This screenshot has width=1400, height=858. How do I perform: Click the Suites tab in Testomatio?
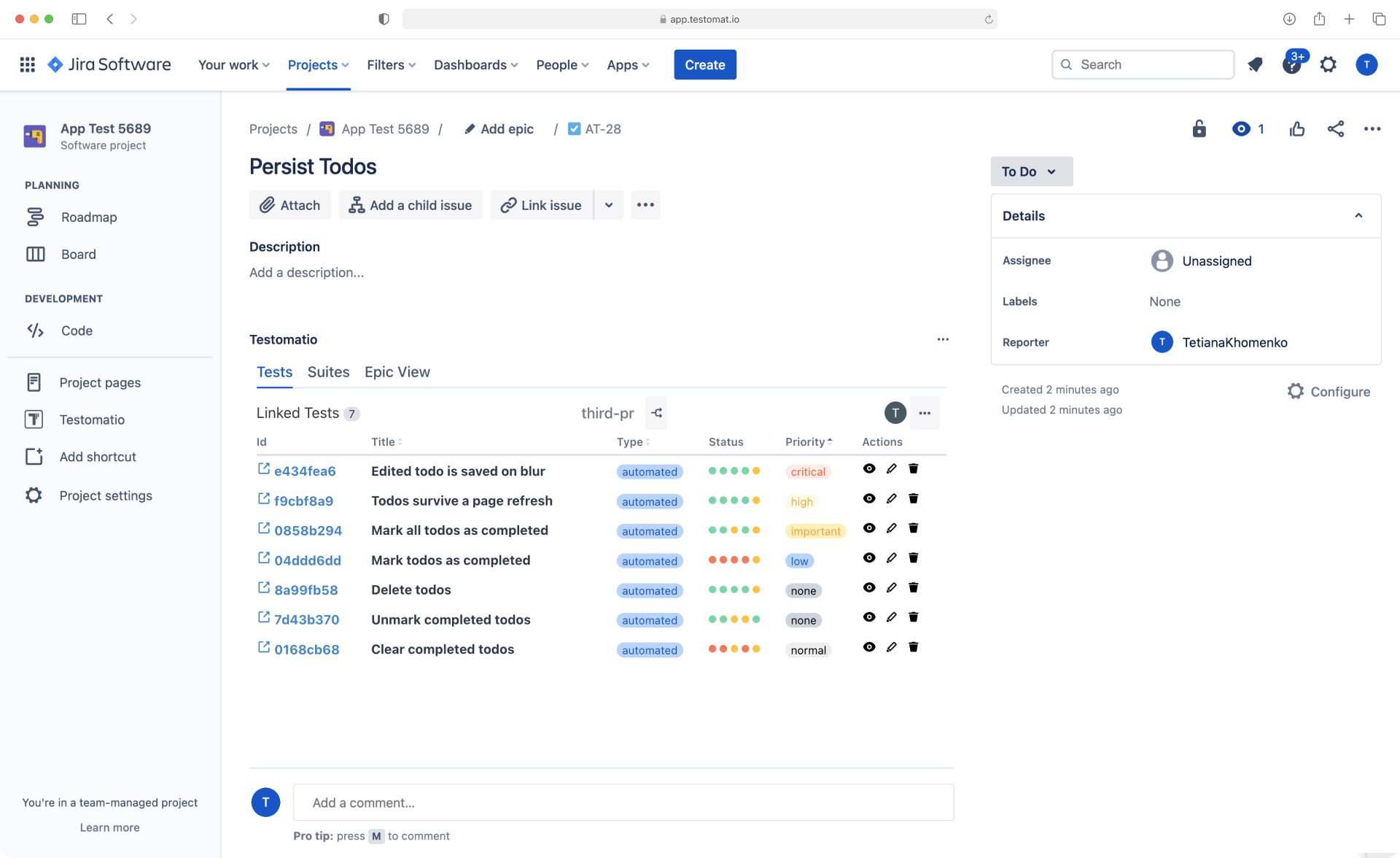tap(329, 371)
